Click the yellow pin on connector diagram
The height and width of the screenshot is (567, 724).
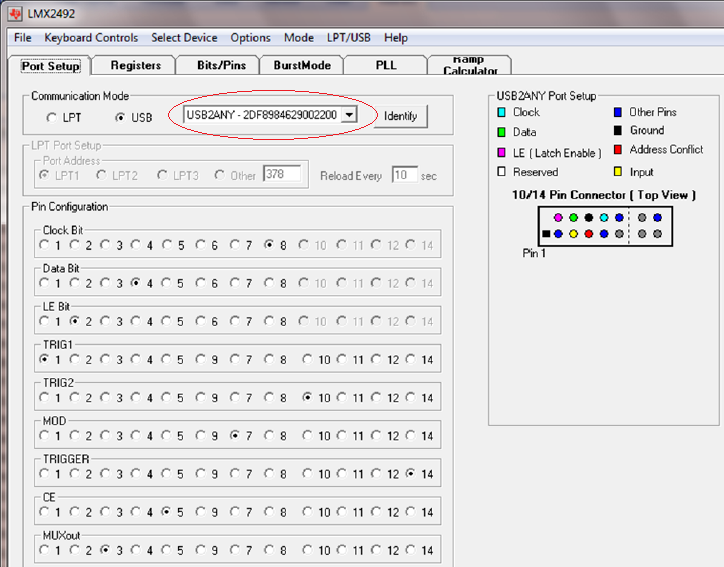click(573, 234)
